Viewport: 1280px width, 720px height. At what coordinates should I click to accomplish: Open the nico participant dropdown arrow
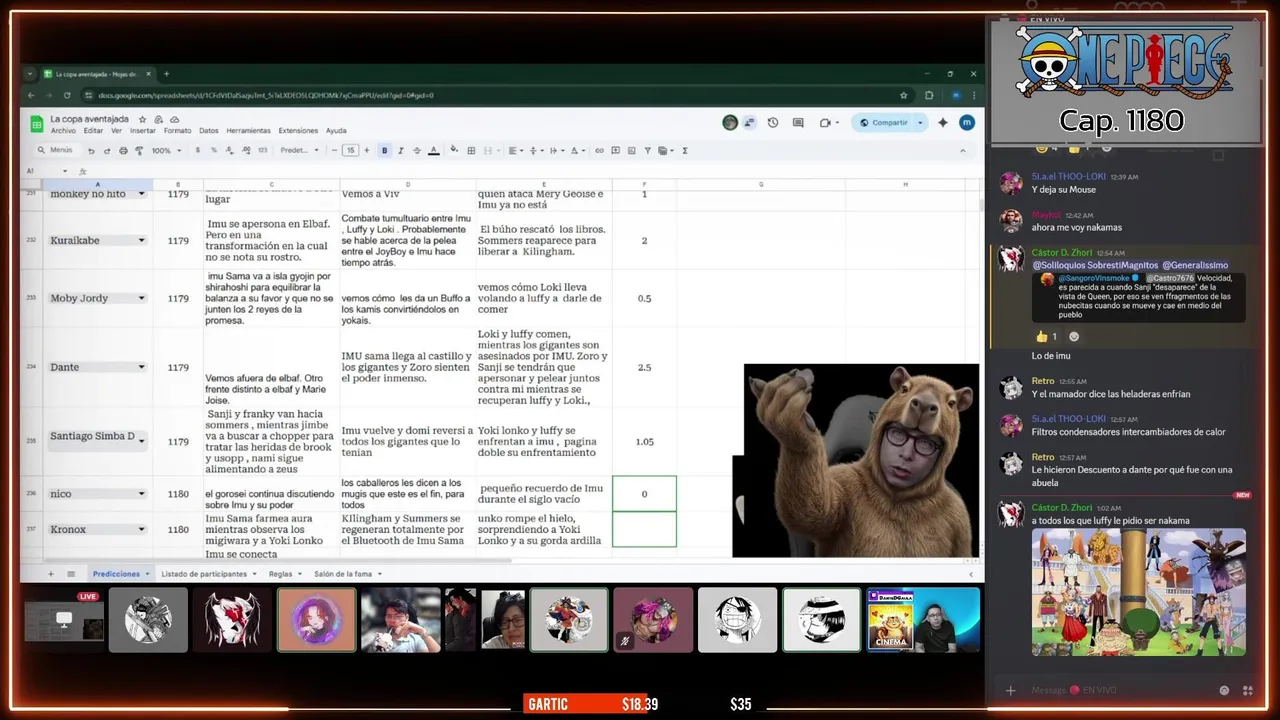141,494
